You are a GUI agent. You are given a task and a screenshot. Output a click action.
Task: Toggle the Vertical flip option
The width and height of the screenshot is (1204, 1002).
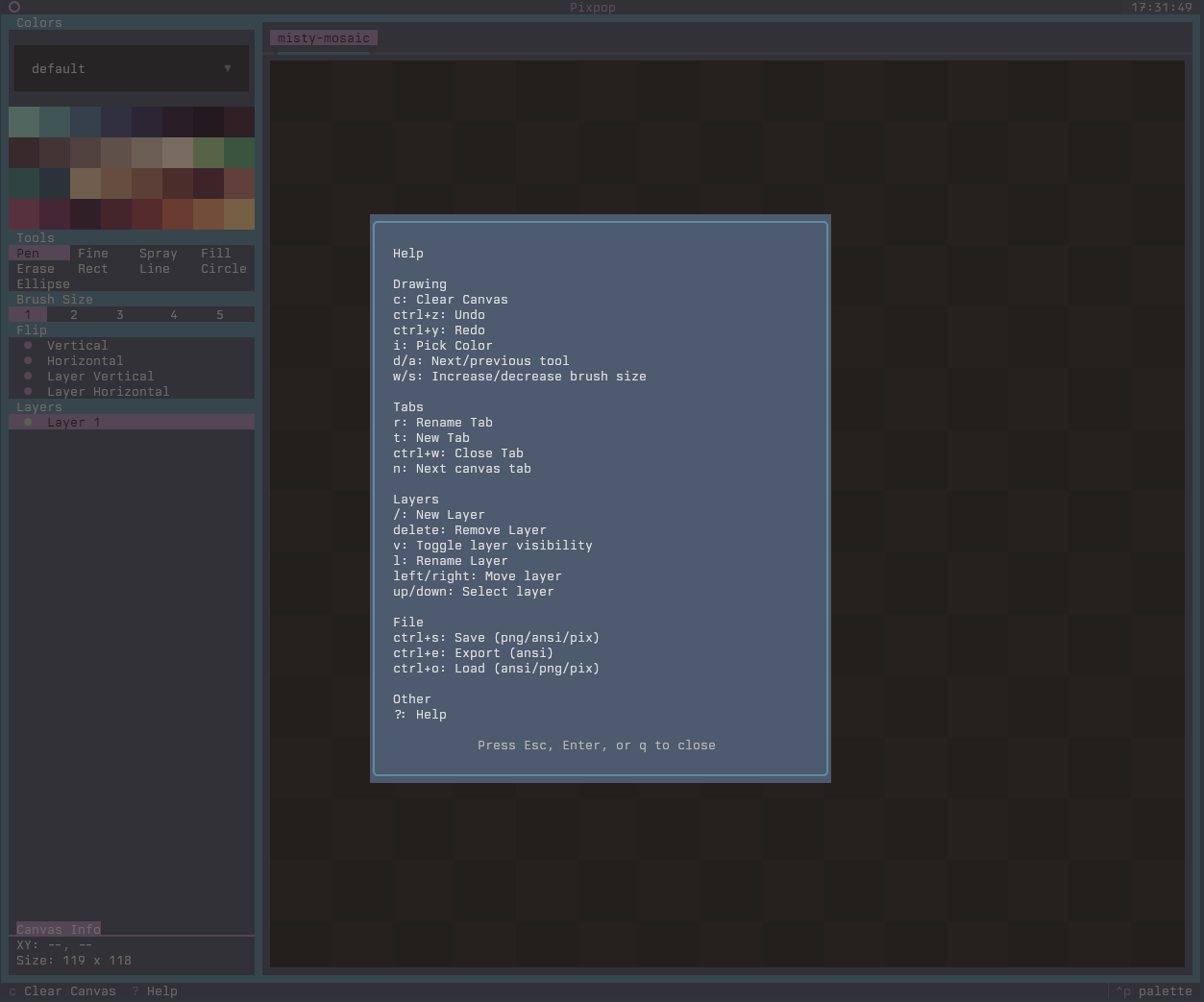[x=78, y=346]
